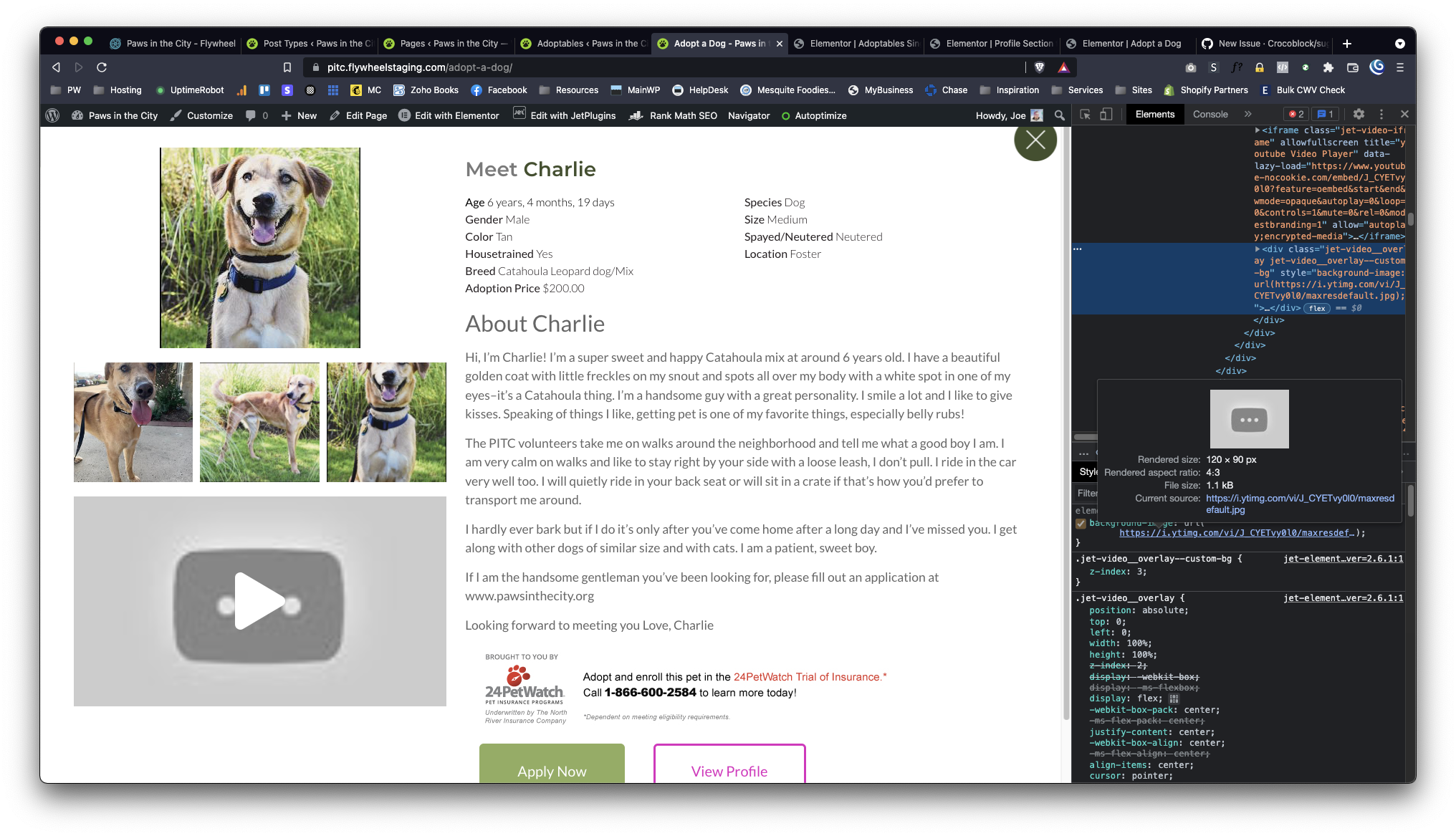The image size is (1456, 836).
Task: Click the blue issues count badge
Action: (1326, 115)
